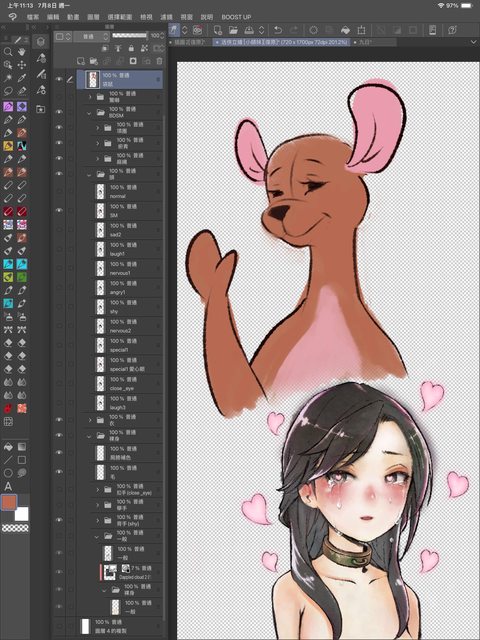Click the selected layer's thumbnail
Viewport: 480px width, 640px height.
(x=92, y=79)
